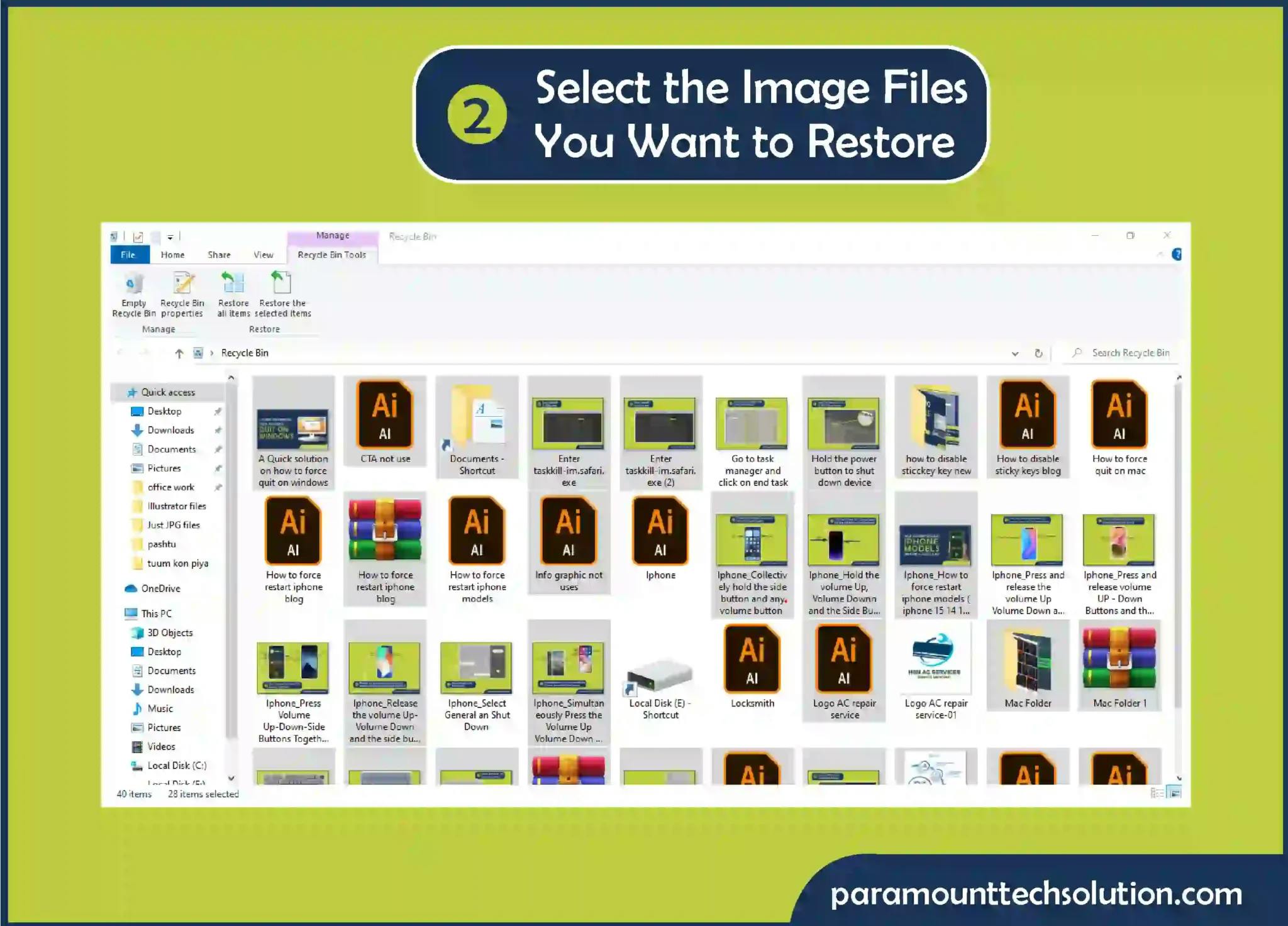Click the Search Recycle Bin field
Viewport: 1288px width, 926px height.
pyautogui.click(x=1122, y=353)
